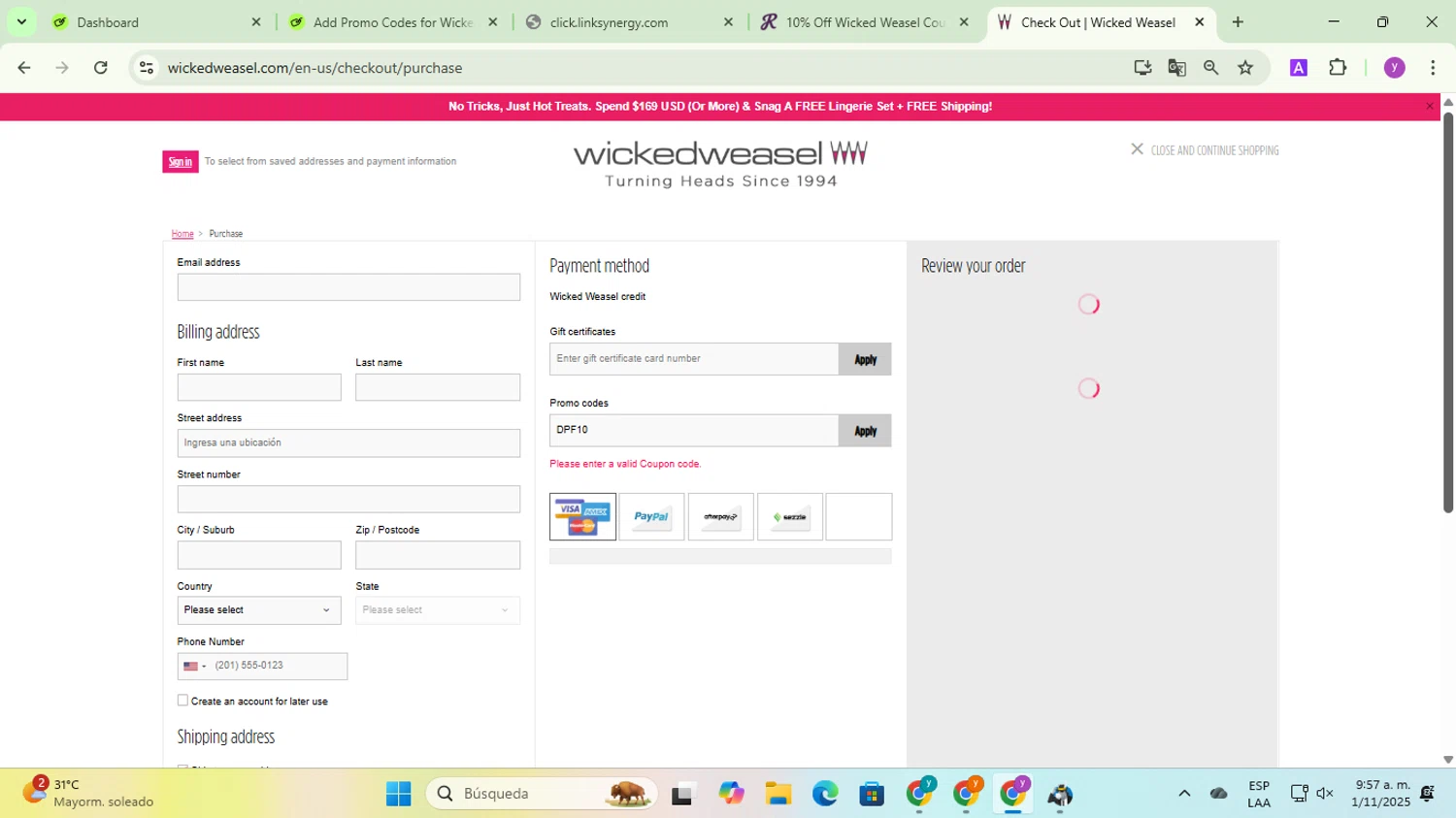Image resolution: width=1456 pixels, height=818 pixels.
Task: Apply the promo code DPF10
Action: [x=865, y=431]
